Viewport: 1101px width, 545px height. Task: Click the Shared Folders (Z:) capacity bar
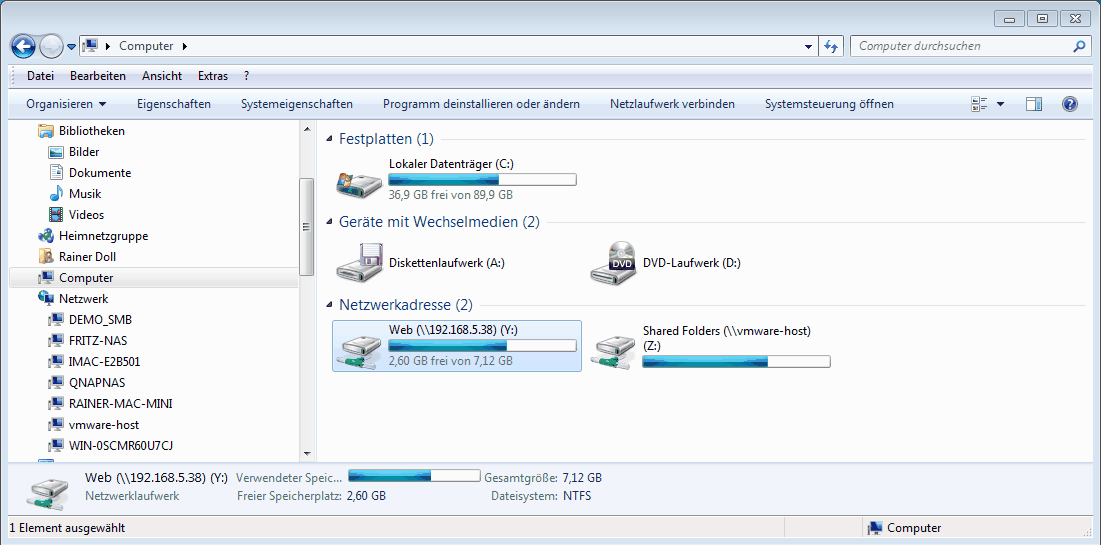tap(737, 362)
